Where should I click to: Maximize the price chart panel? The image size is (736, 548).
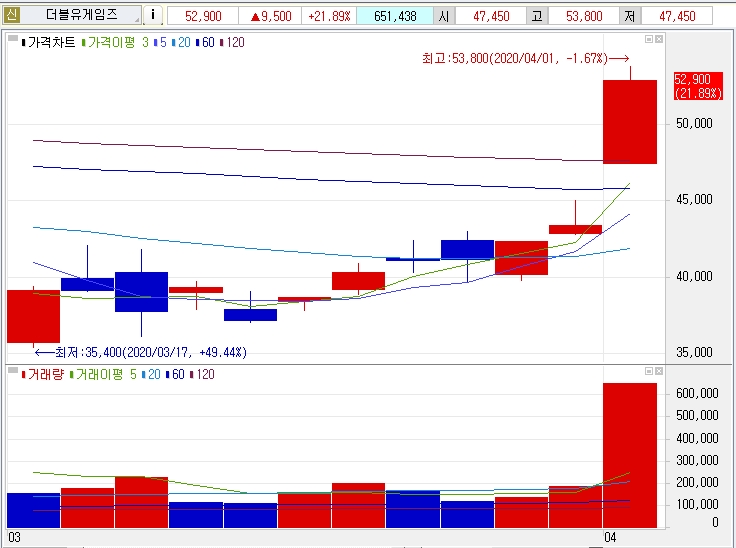[x=649, y=39]
